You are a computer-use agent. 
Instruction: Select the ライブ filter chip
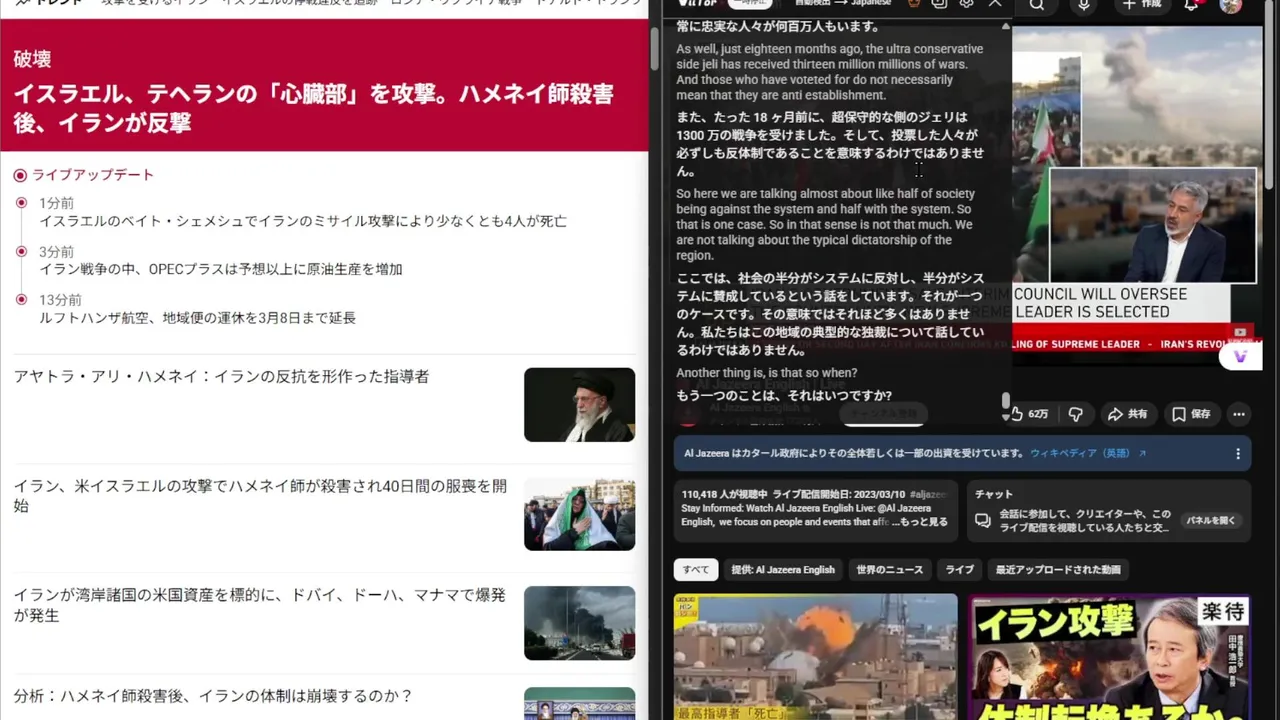[959, 569]
